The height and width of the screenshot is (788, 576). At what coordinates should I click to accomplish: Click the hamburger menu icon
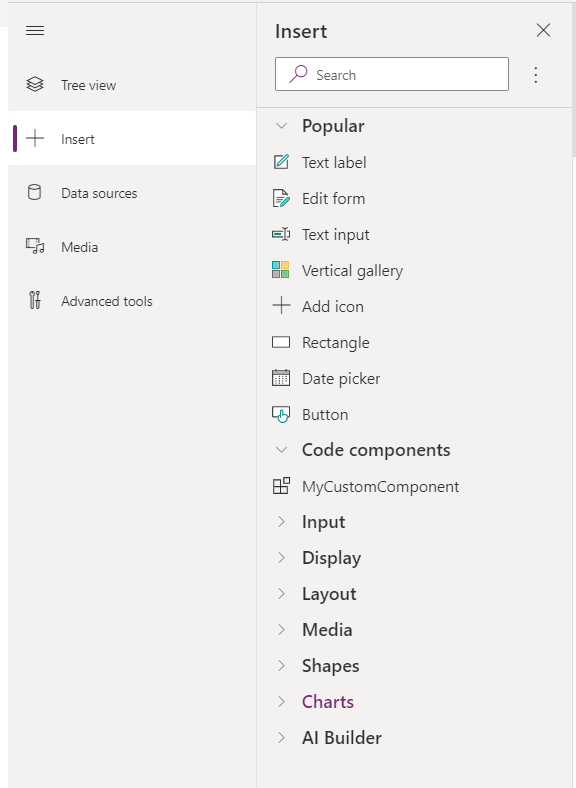[35, 31]
